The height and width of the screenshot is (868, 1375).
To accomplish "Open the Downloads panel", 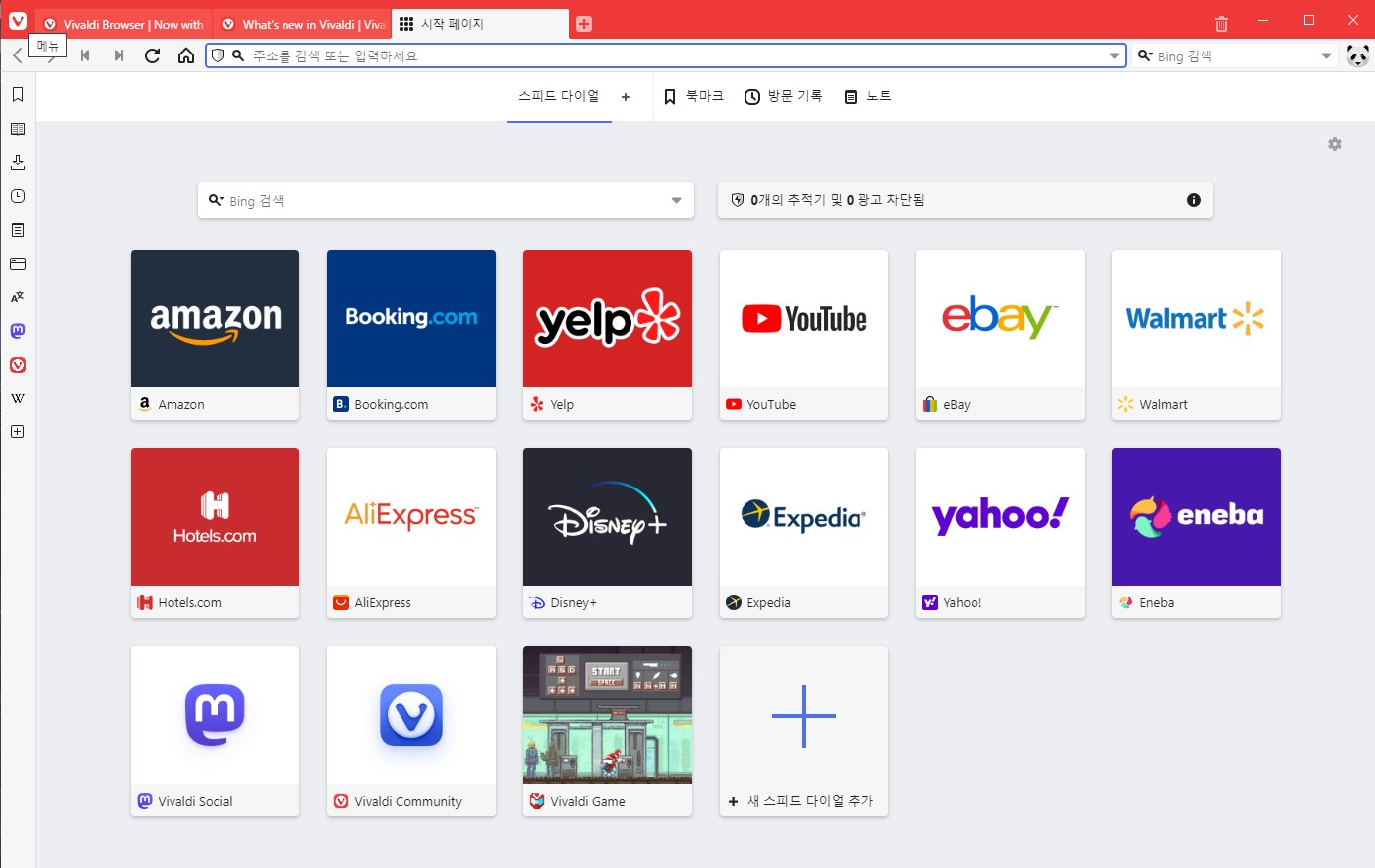I will pos(16,162).
